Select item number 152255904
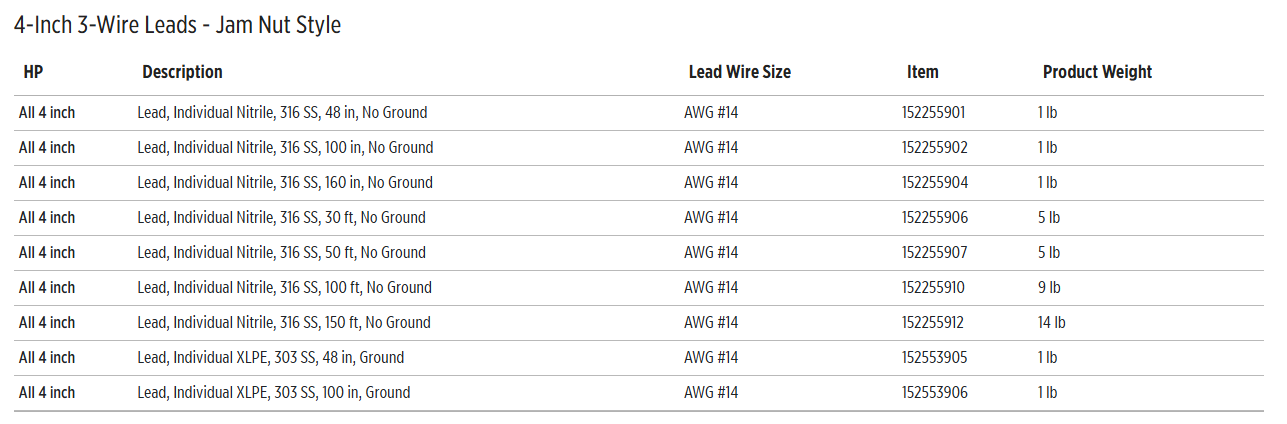This screenshot has height=424, width=1287. 935,183
